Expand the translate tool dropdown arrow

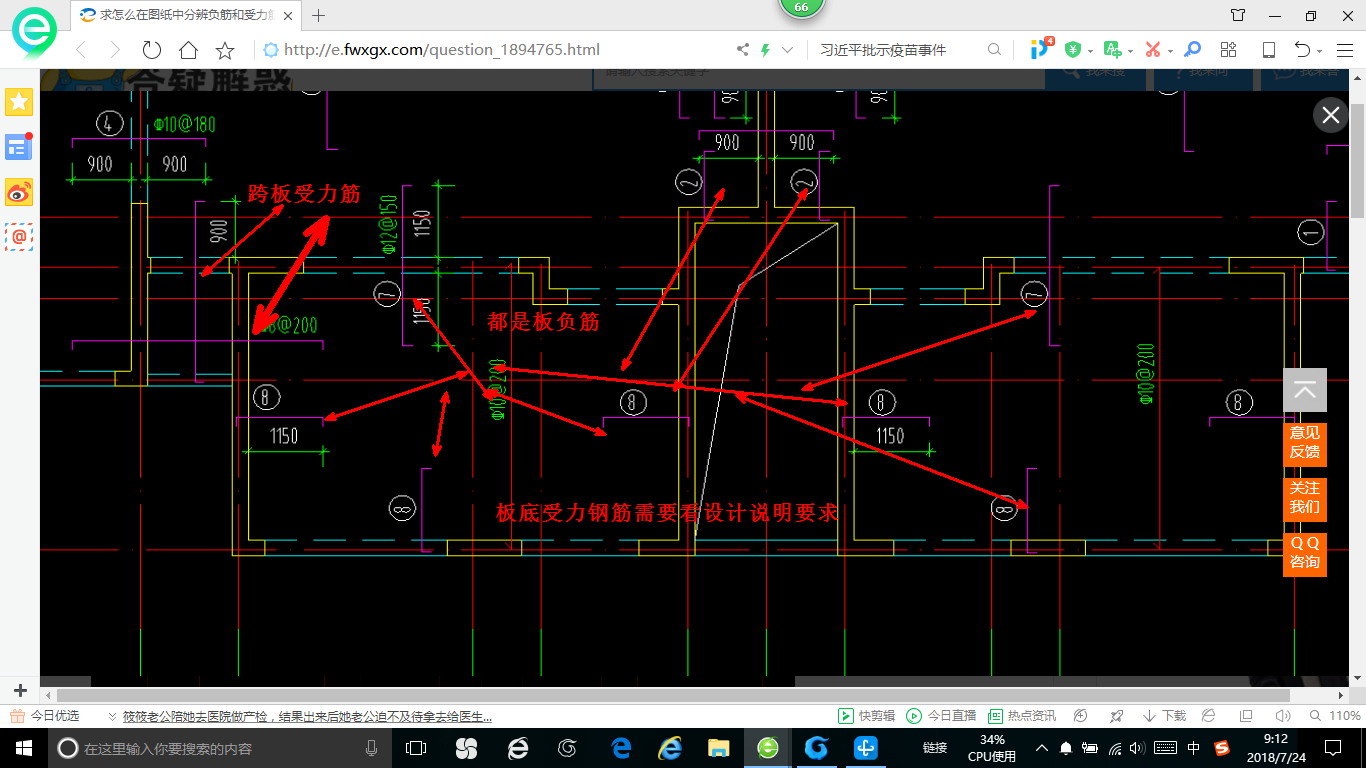pyautogui.click(x=1130, y=51)
